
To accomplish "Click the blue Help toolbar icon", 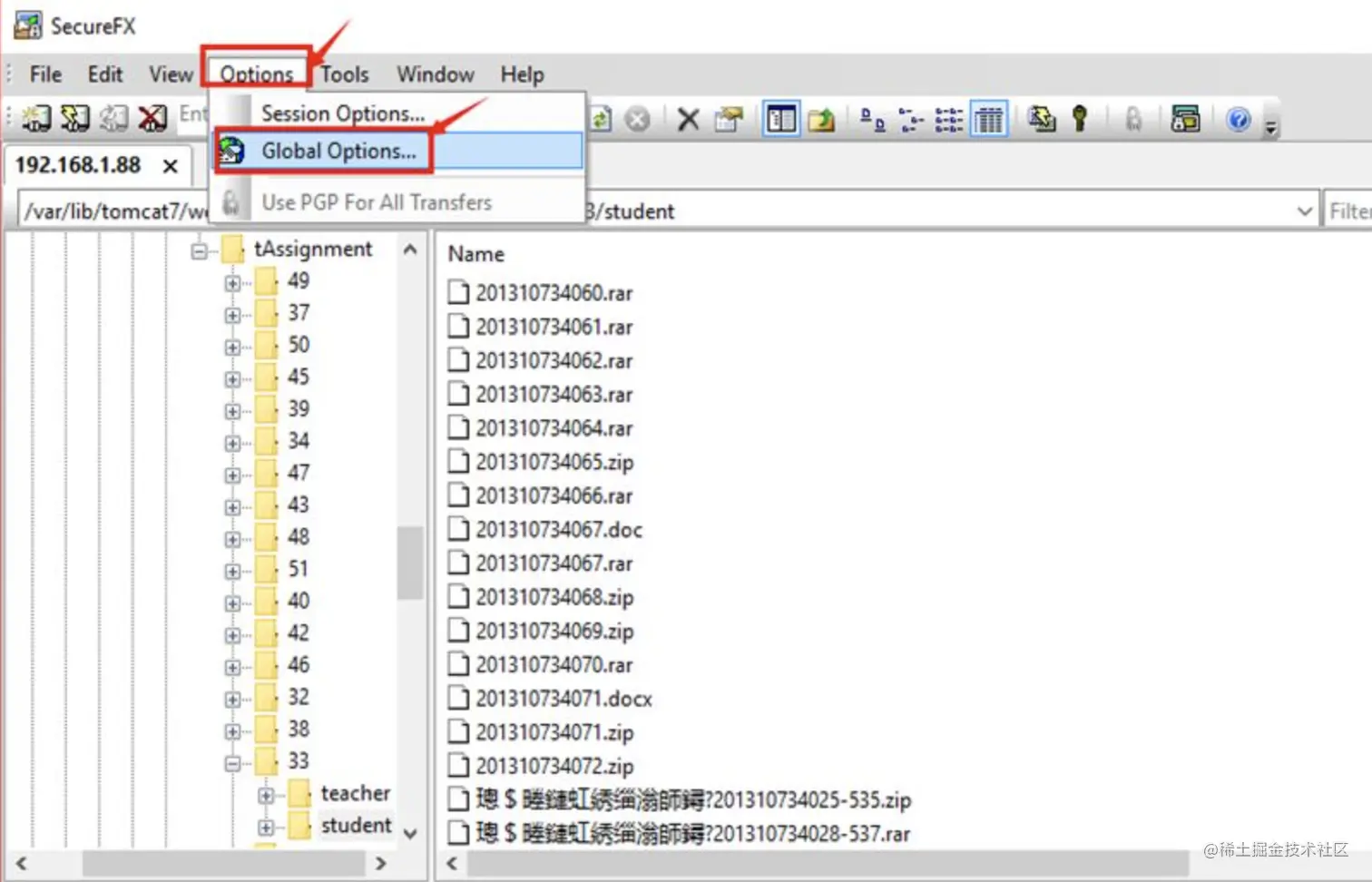I will [1239, 119].
